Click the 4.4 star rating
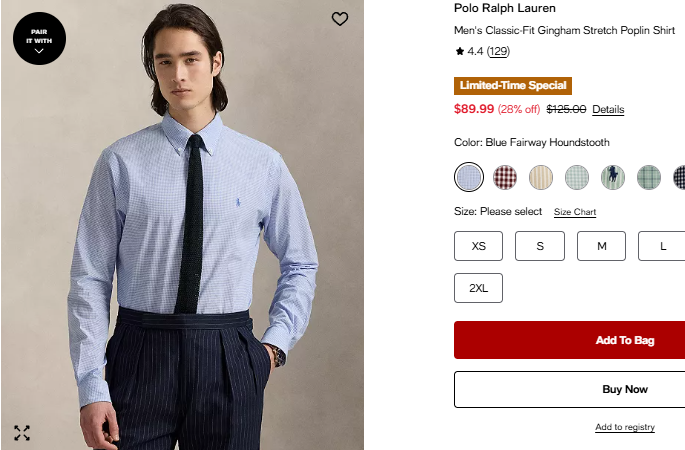 pos(469,51)
